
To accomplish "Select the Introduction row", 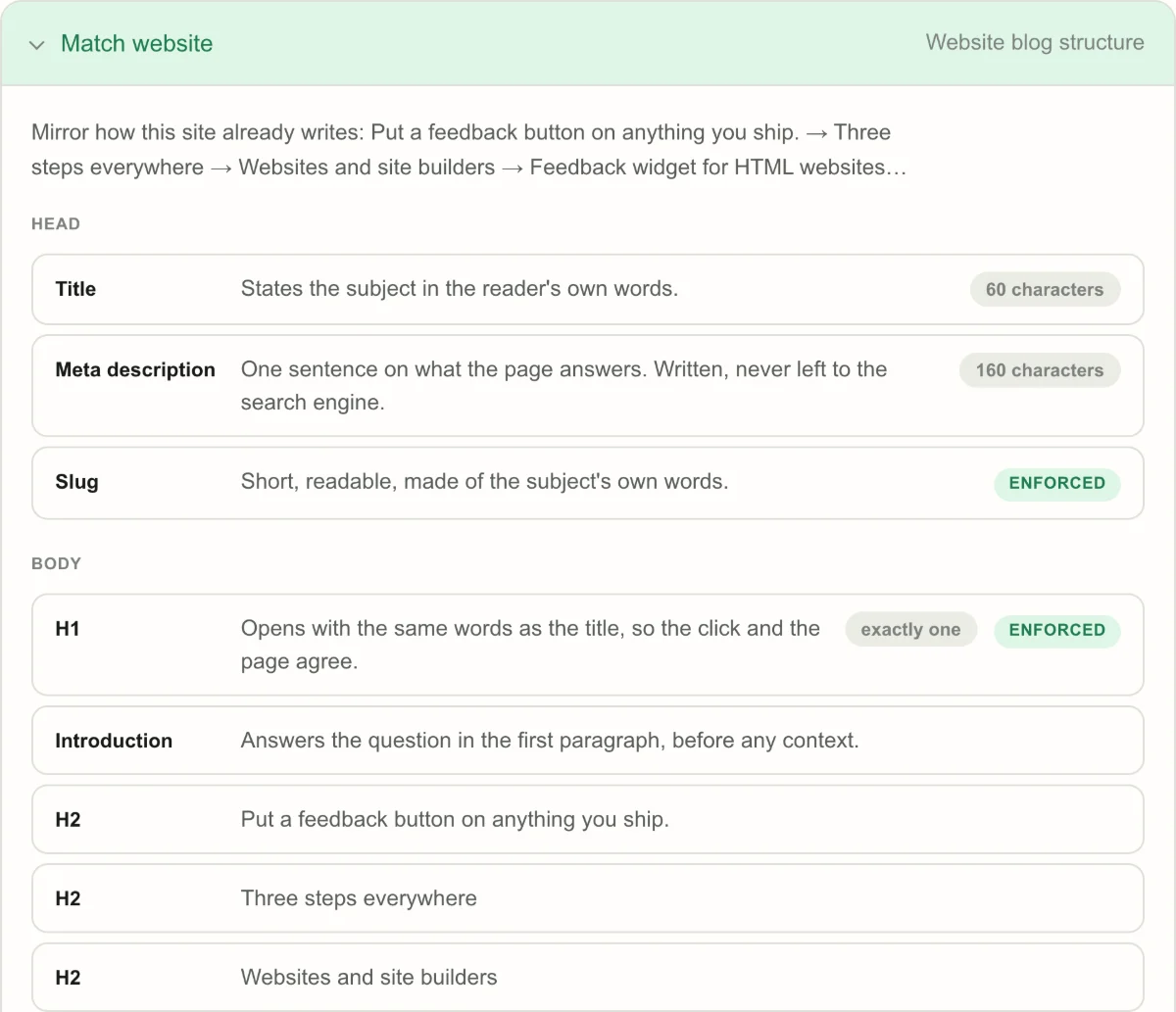I will click(x=588, y=741).
